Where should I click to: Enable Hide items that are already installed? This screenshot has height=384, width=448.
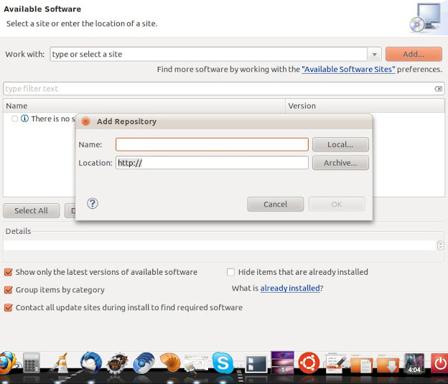pyautogui.click(x=230, y=272)
